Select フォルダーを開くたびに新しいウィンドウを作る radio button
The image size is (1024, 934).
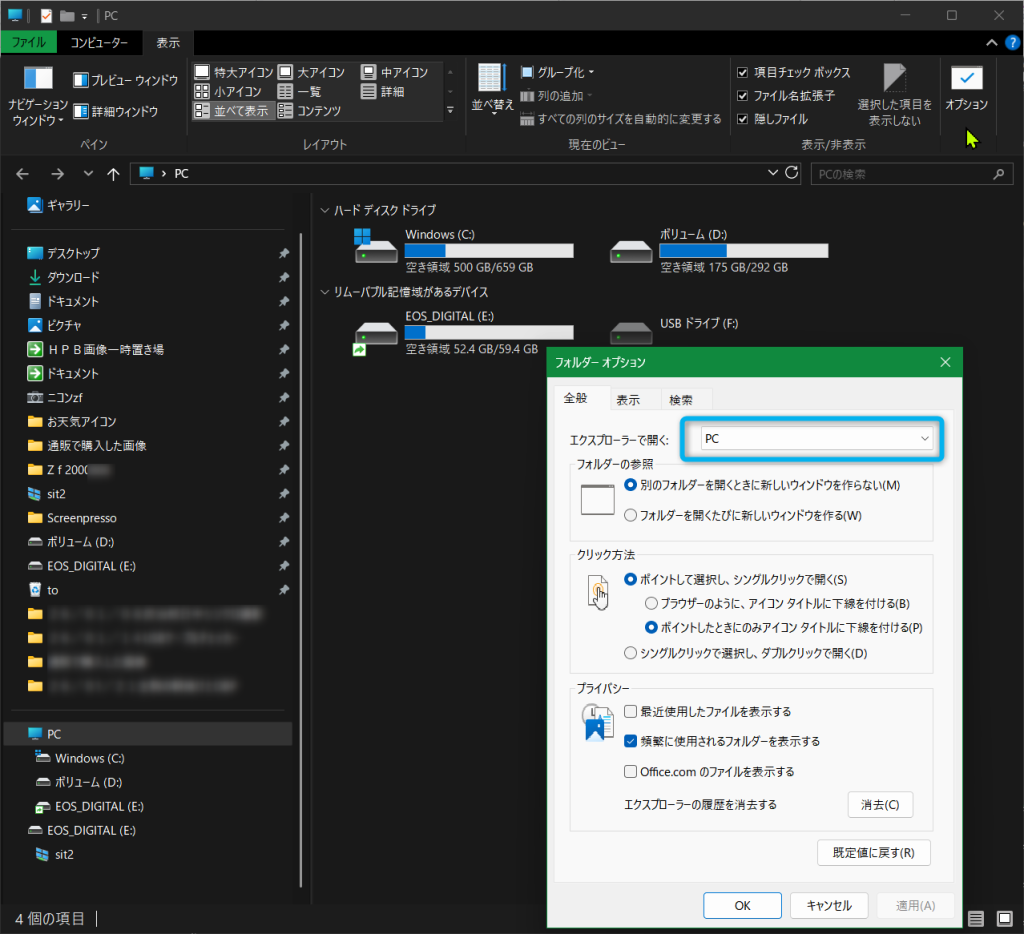[630, 516]
